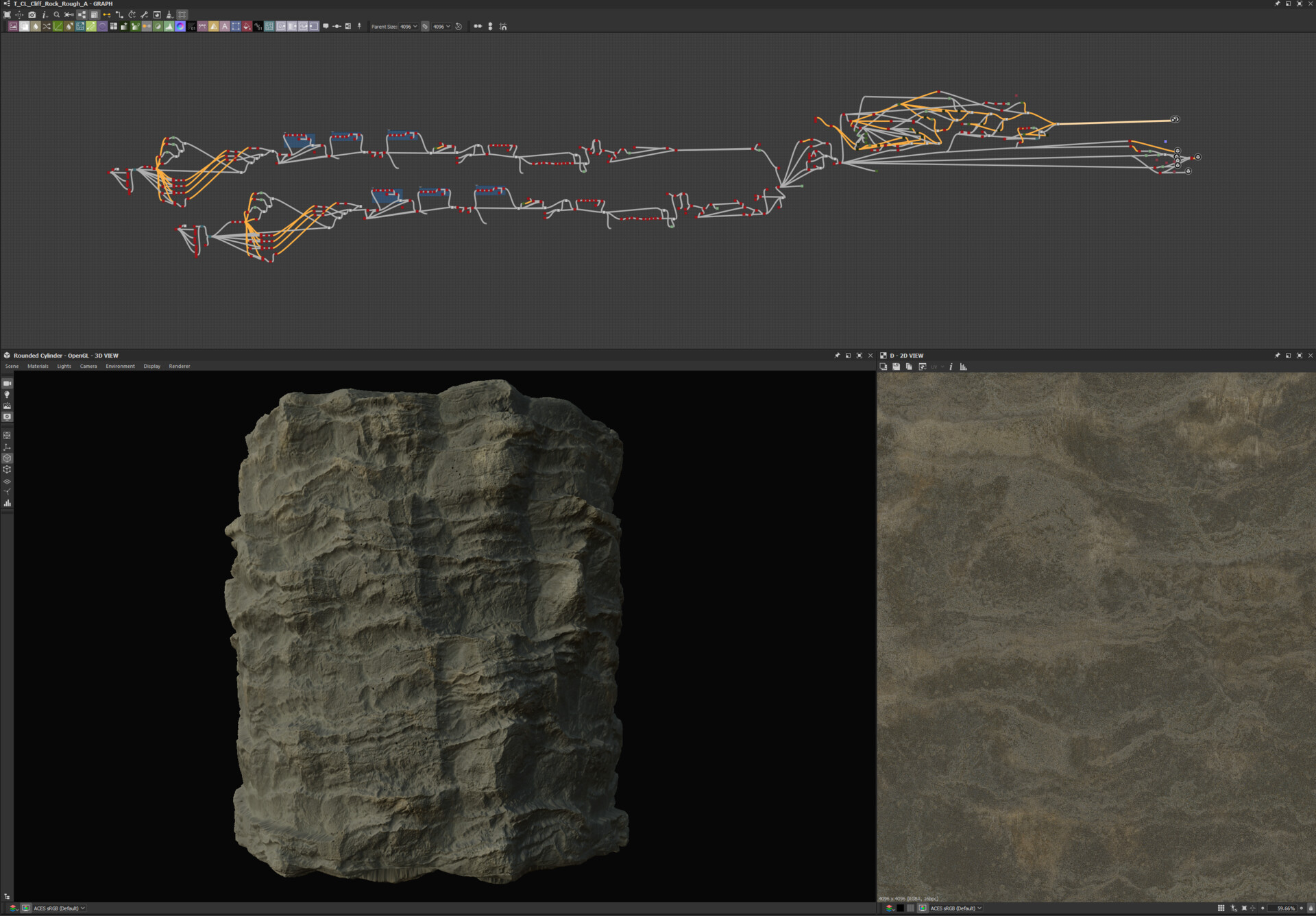The height and width of the screenshot is (916, 1316).
Task: Open the Materials menu in the 3D view
Action: 38,366
